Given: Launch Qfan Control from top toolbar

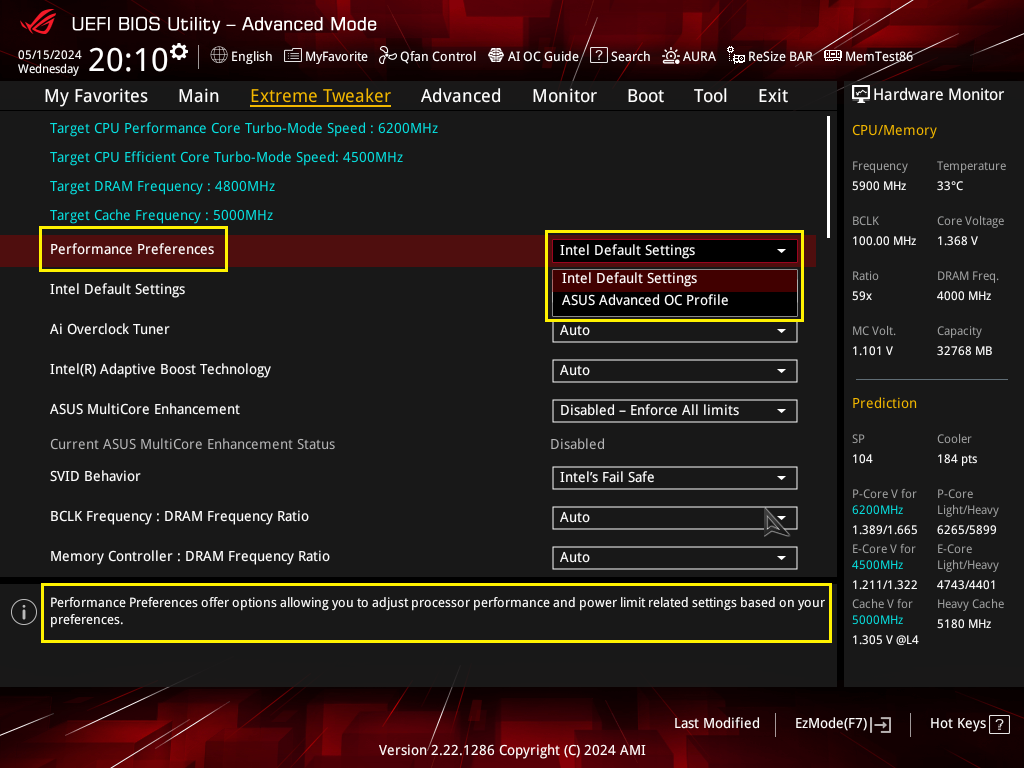Looking at the screenshot, I should point(427,57).
